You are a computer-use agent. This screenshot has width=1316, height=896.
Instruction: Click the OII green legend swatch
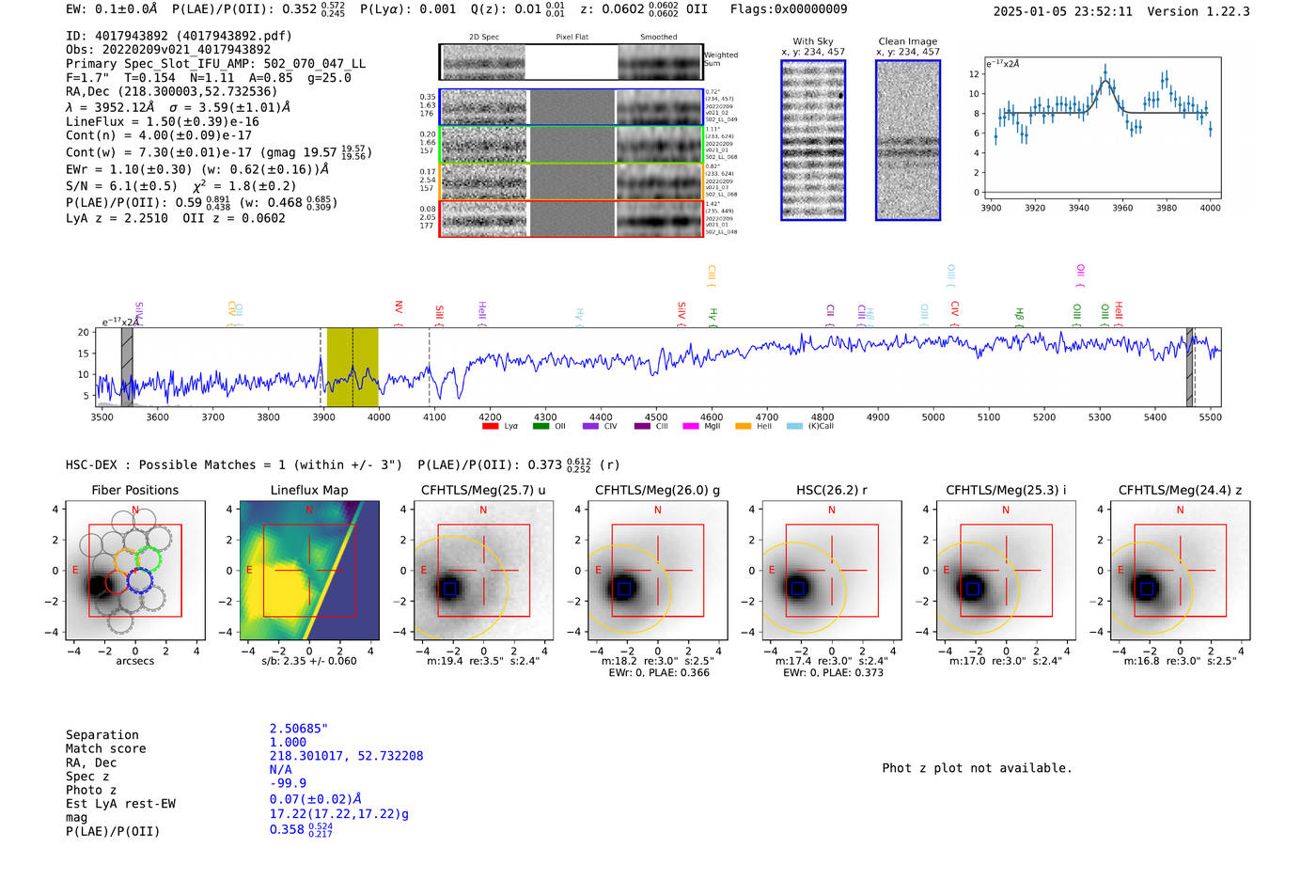point(540,426)
